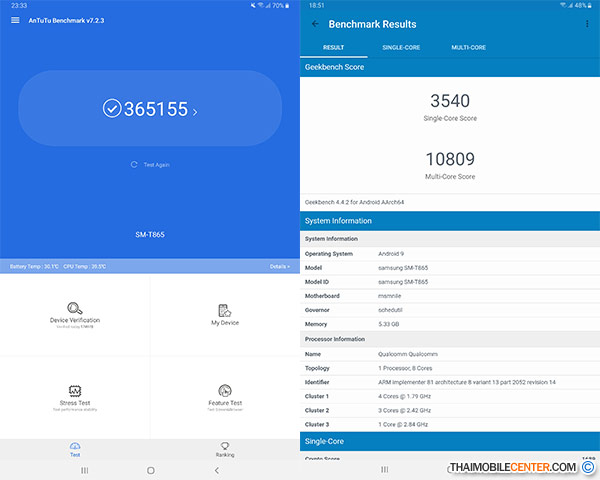Tap the Test Again refresh icon
The width and height of the screenshot is (600, 480).
tap(134, 165)
